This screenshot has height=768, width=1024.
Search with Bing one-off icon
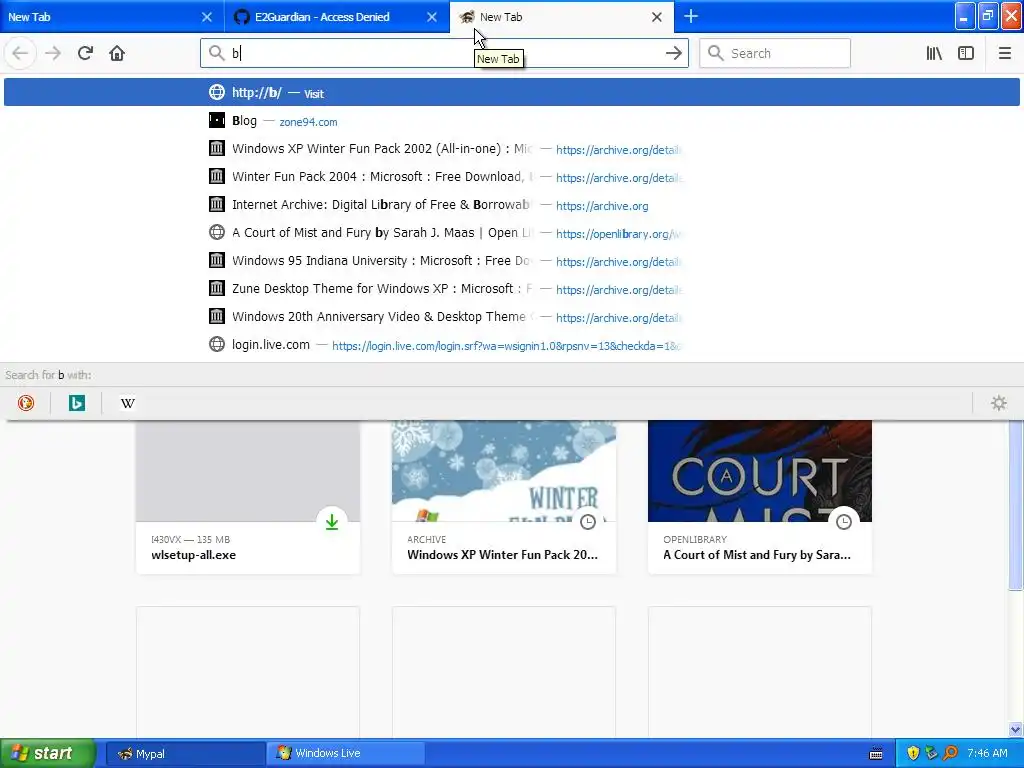[x=76, y=403]
